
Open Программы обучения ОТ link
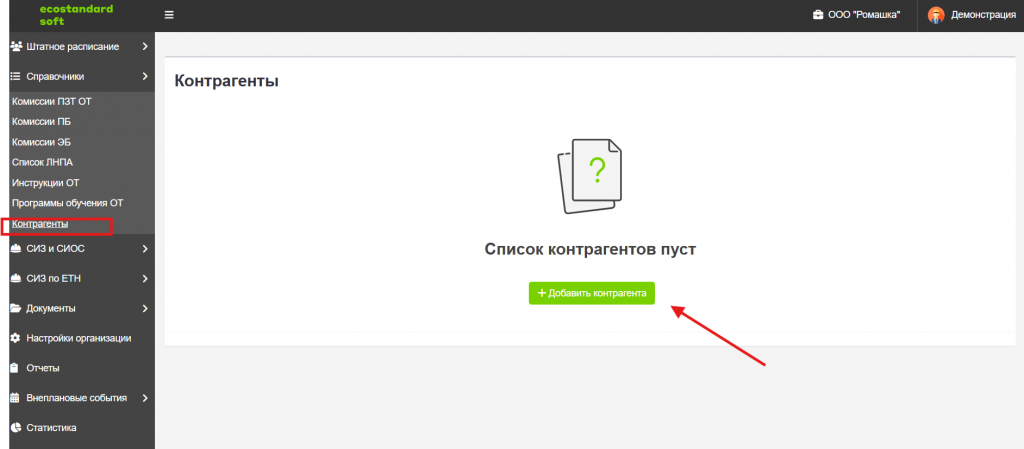pyautogui.click(x=67, y=203)
